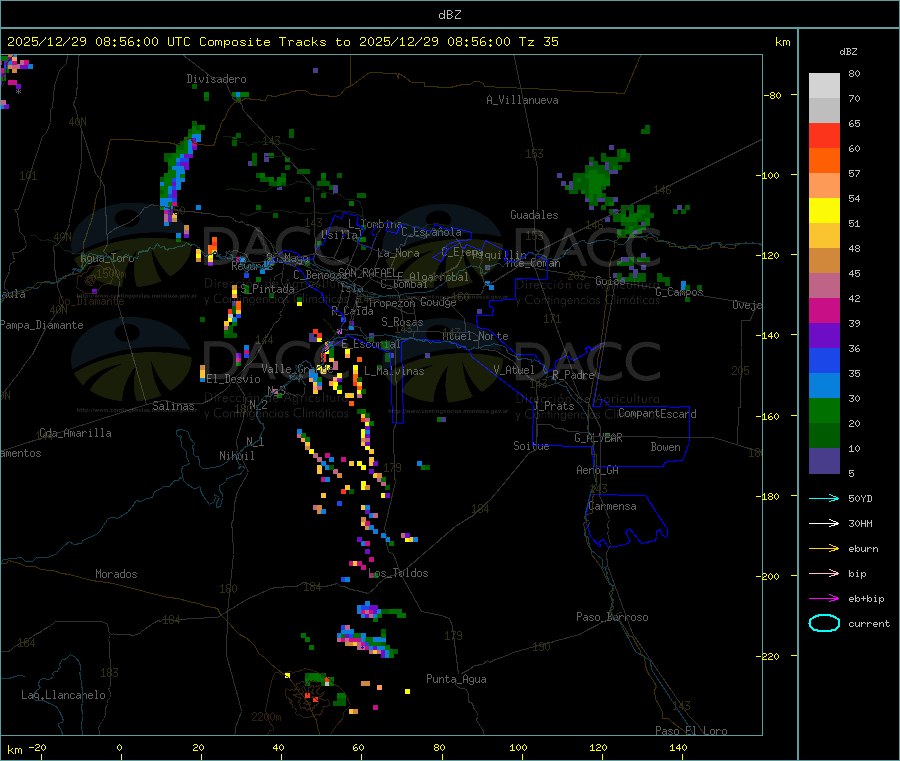Pick the dark orange swatch between 60 and 57
900x761 pixels.
pos(824,161)
